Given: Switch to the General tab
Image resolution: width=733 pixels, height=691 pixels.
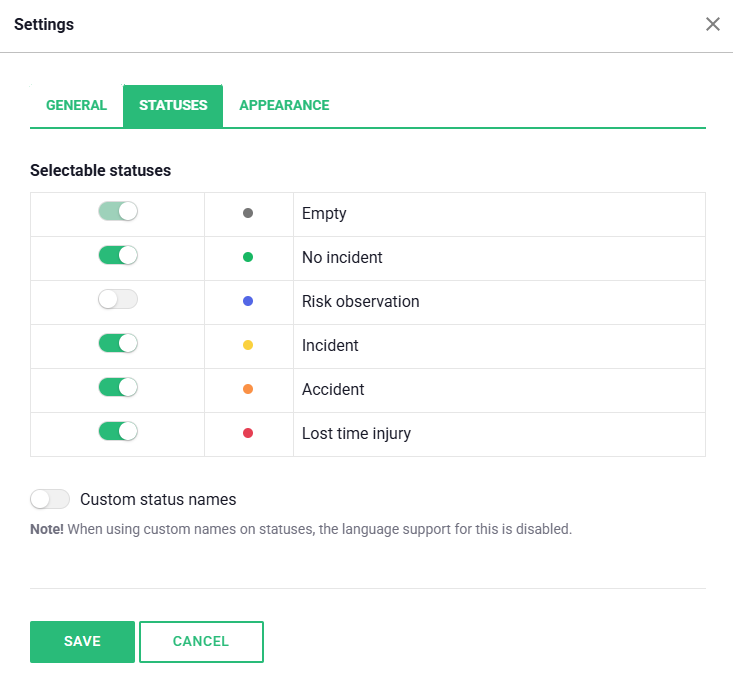Looking at the screenshot, I should point(76,105).
